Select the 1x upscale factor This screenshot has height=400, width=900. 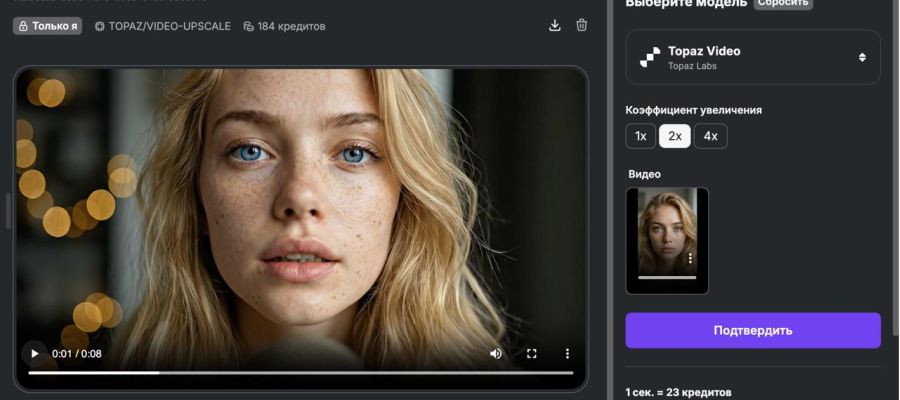tap(641, 137)
